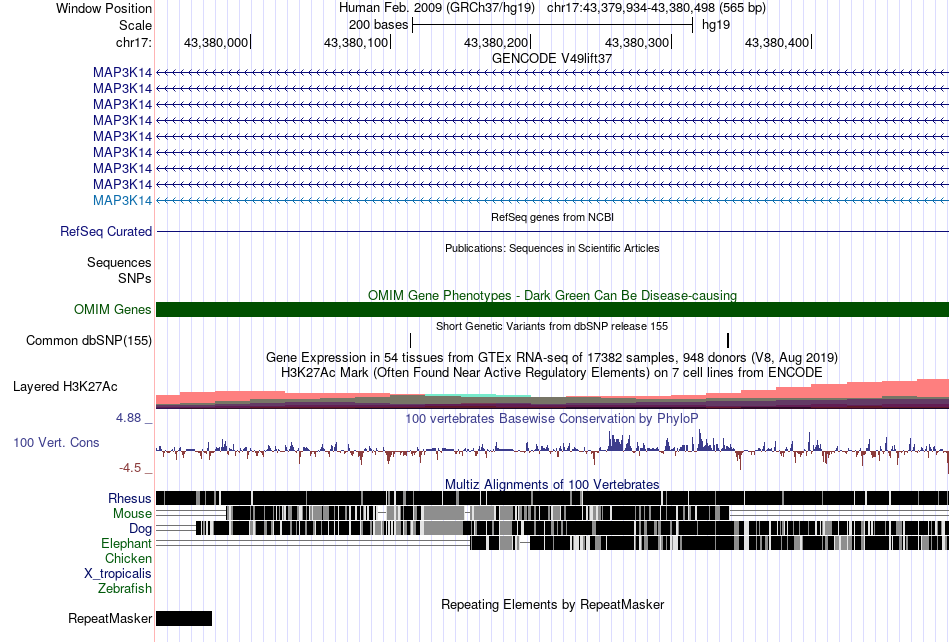Click the 4.88 PhyloP upper scale value
This screenshot has height=642, width=950.
pyautogui.click(x=128, y=417)
